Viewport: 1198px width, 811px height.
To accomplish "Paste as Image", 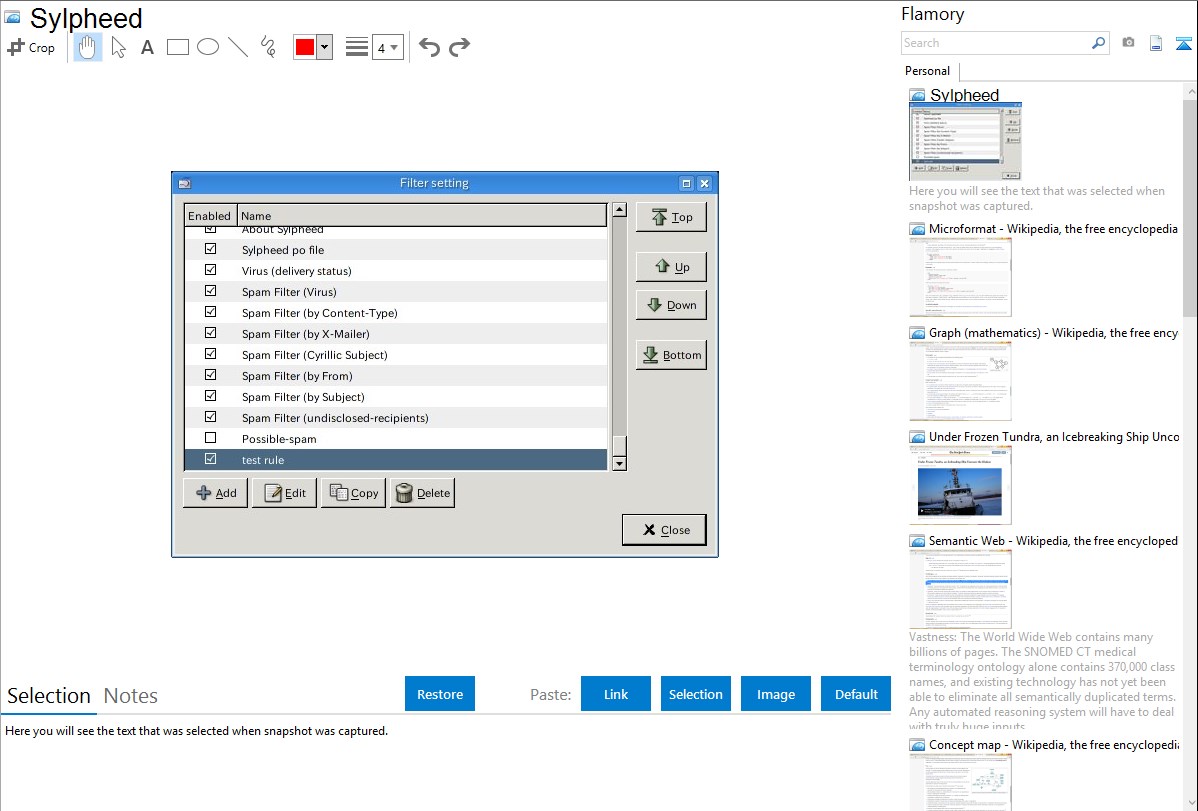I will click(775, 694).
